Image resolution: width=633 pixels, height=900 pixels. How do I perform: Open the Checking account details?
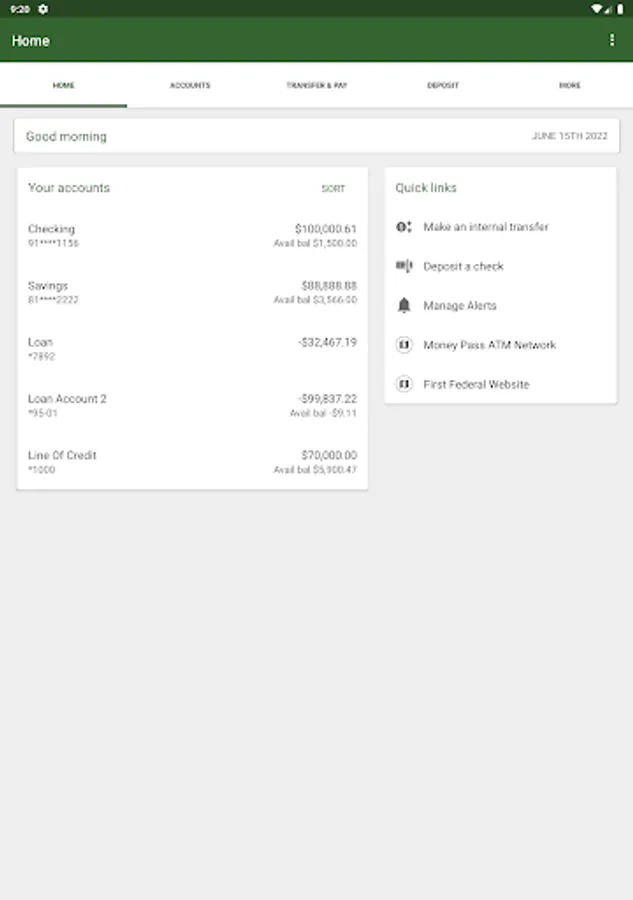click(192, 236)
